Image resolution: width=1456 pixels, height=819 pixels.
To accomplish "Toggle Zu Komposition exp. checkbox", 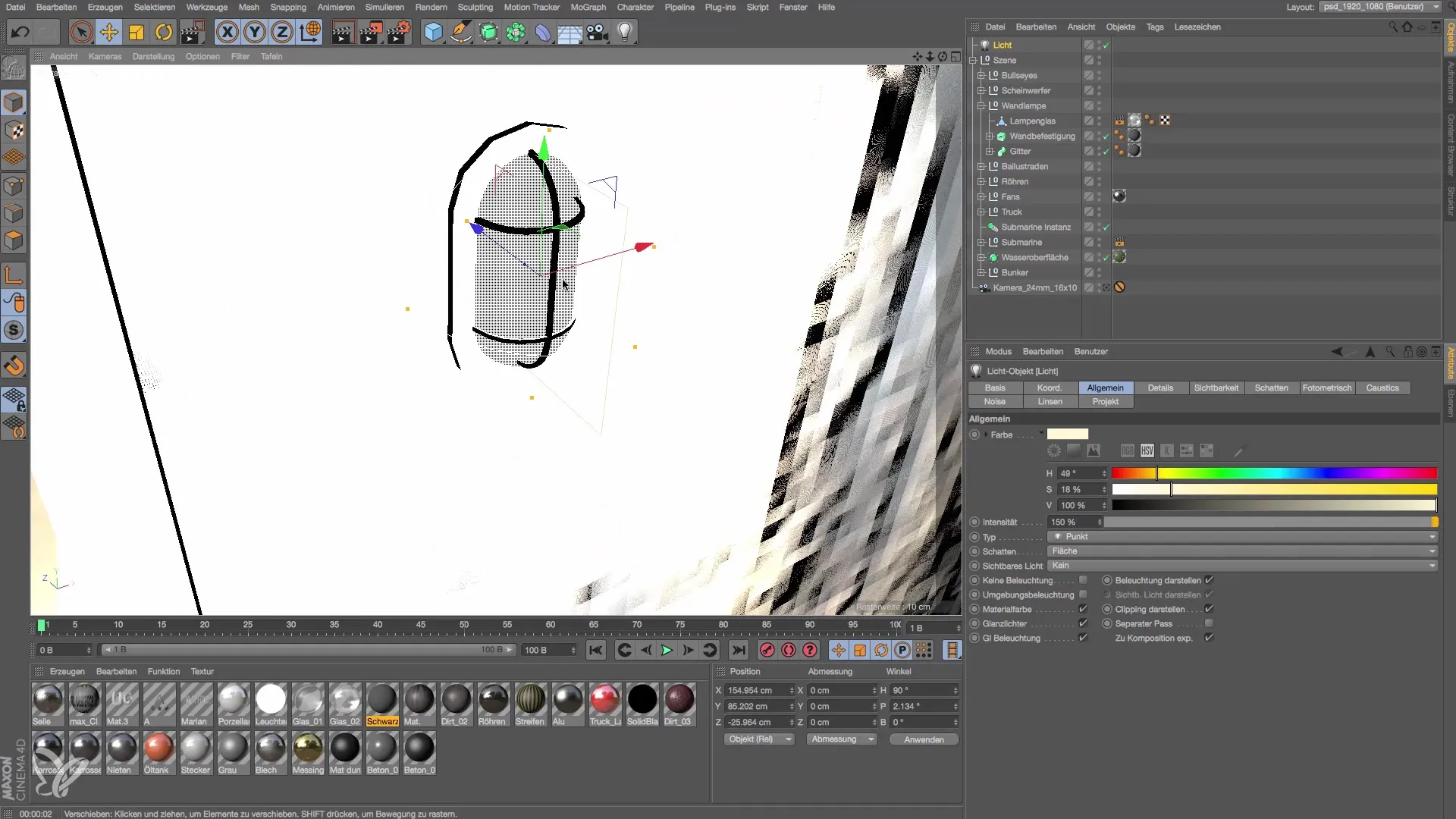I will [1209, 638].
